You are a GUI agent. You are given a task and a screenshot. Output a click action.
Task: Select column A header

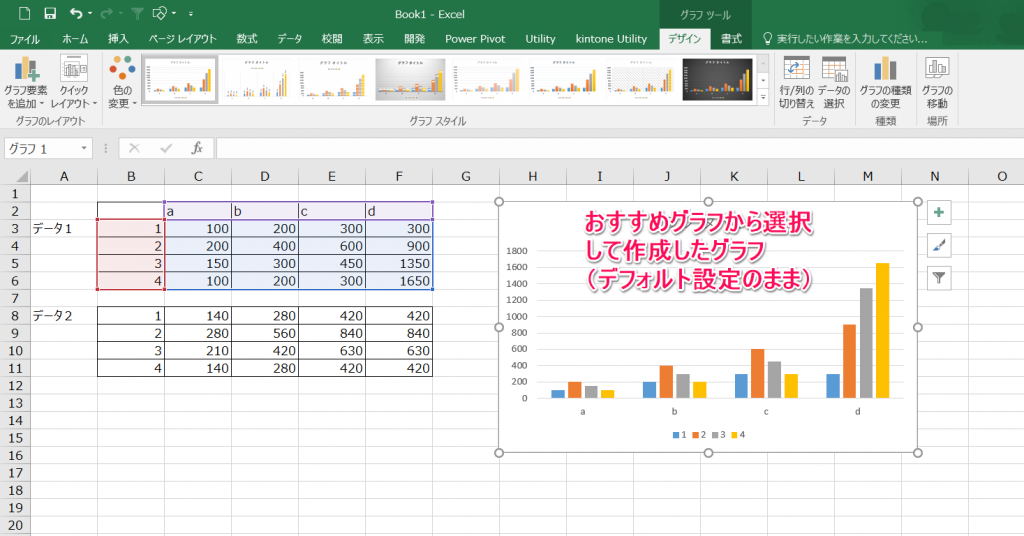(x=64, y=176)
